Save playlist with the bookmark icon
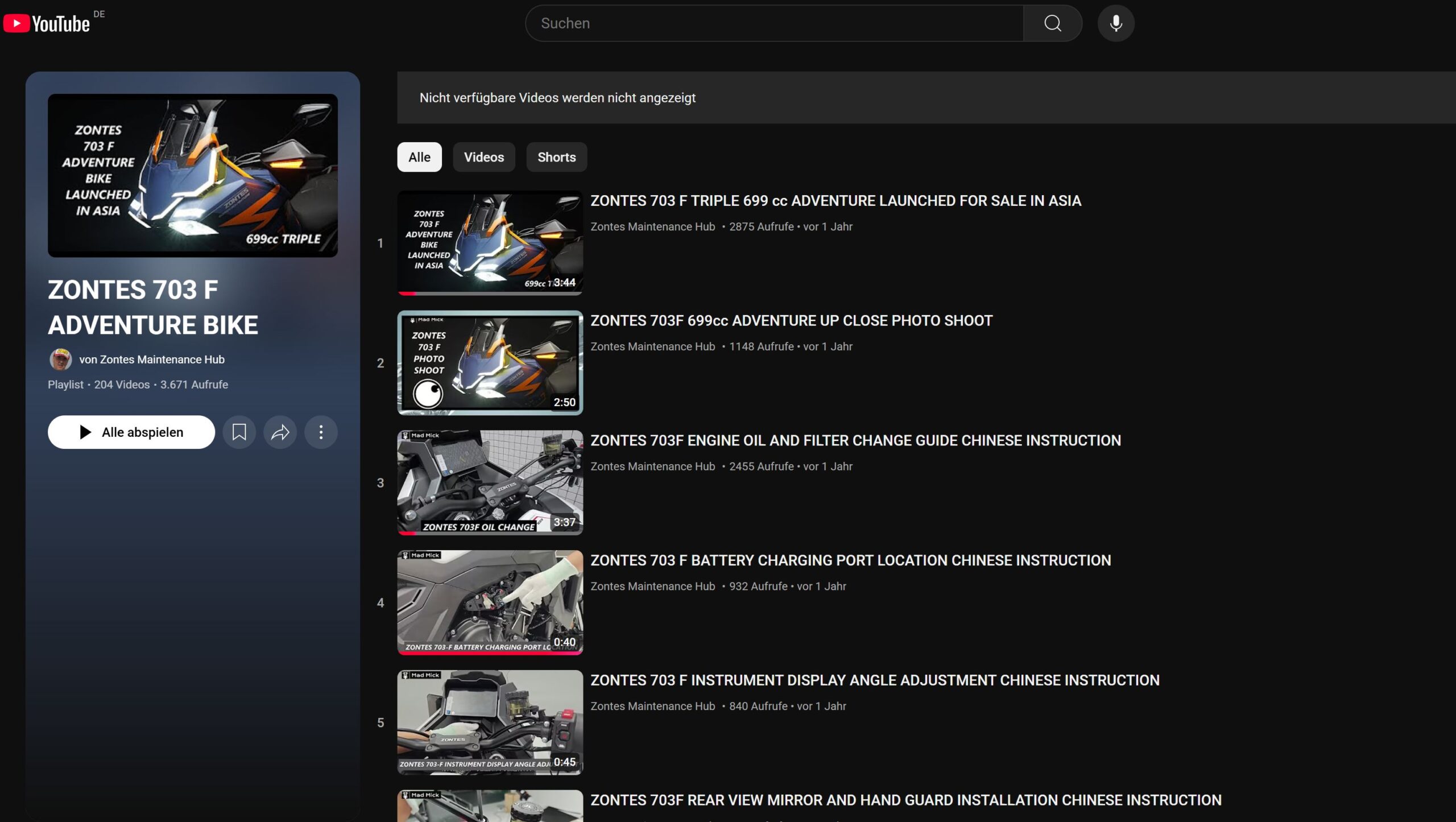 point(239,432)
